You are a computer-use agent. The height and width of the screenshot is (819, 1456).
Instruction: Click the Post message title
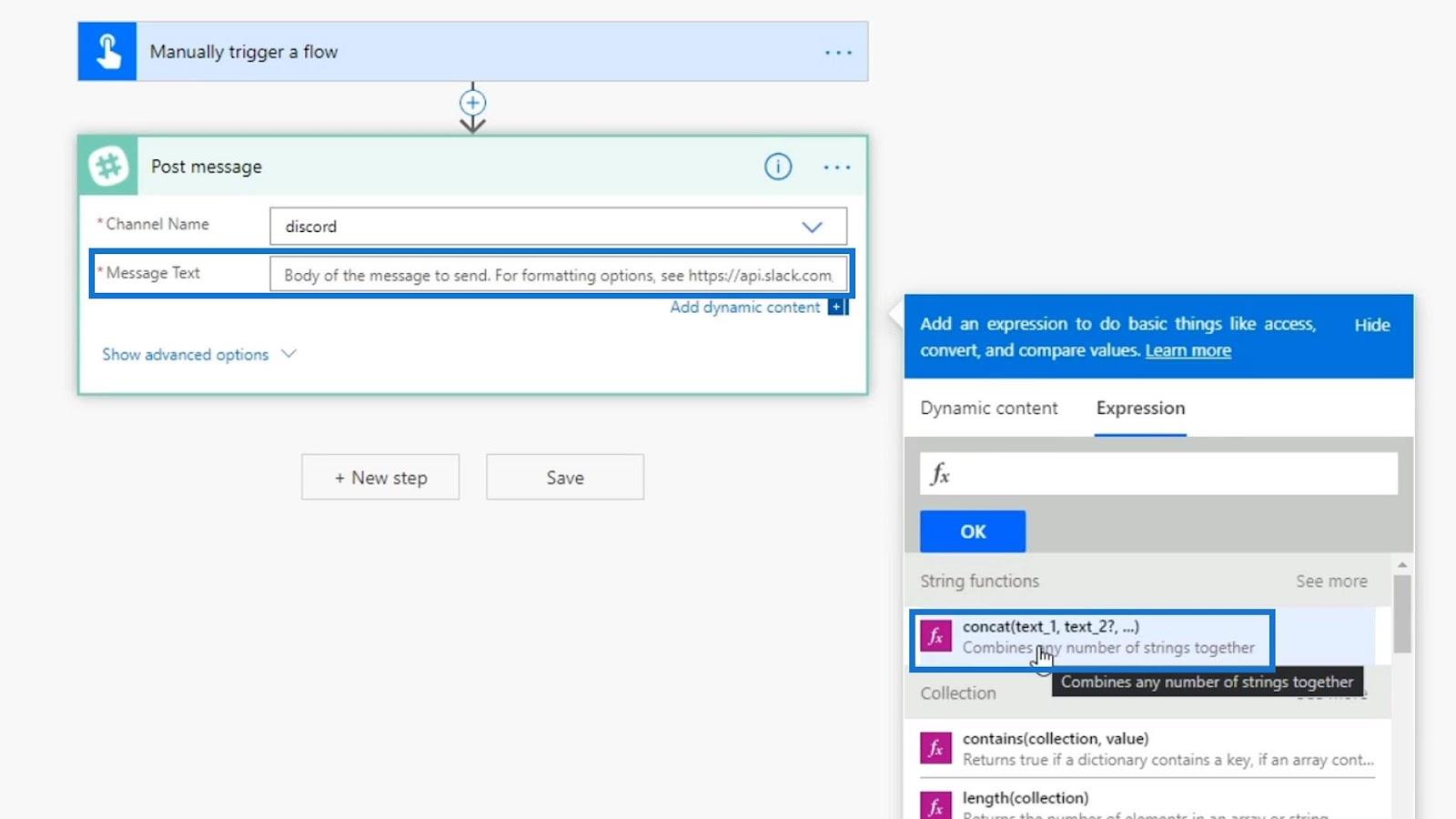point(207,167)
